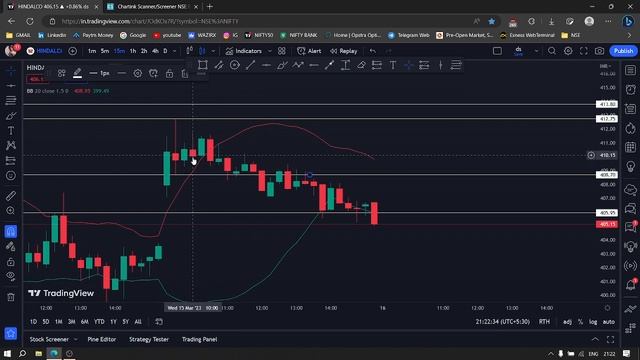The image size is (640, 360).
Task: Open the Stock Screener panel
Action: 49,339
